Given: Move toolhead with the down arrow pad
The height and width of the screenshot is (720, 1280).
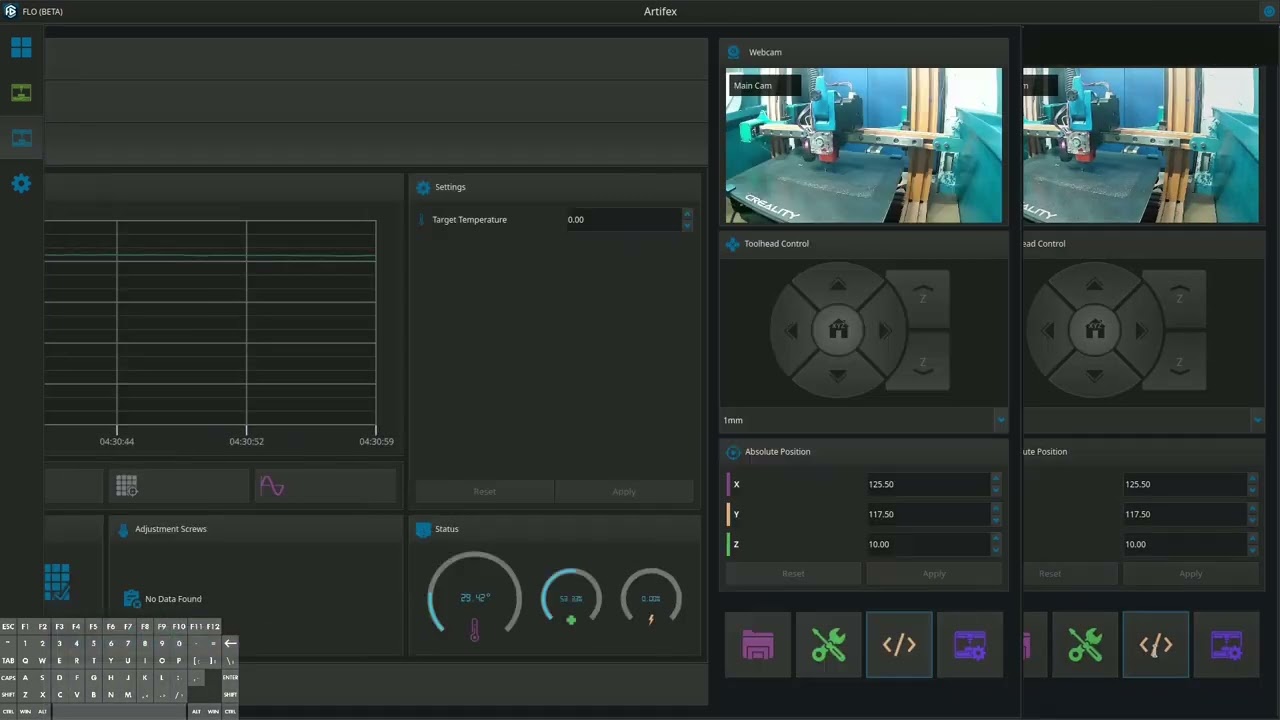Looking at the screenshot, I should pos(838,374).
